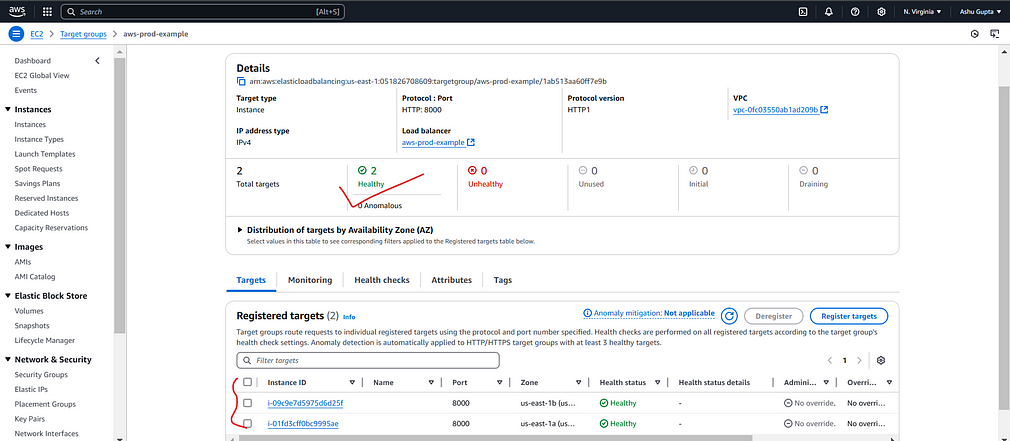
Task: Sort by Zone column arrow
Action: tap(578, 382)
